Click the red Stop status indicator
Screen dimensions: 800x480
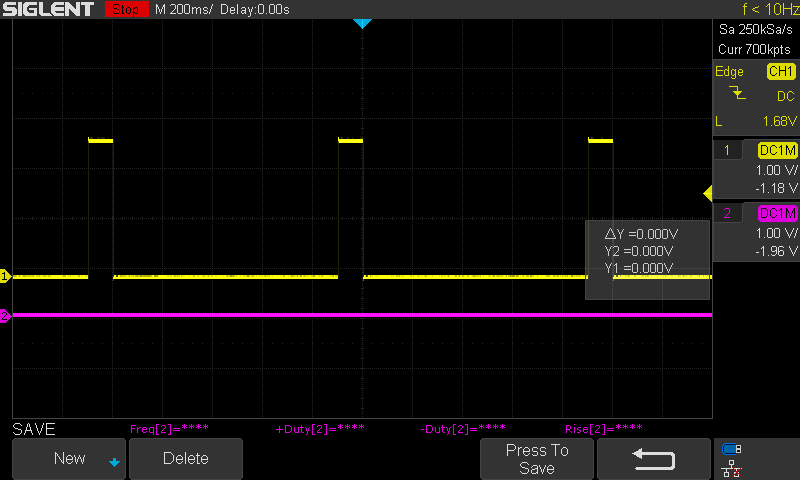(x=127, y=9)
